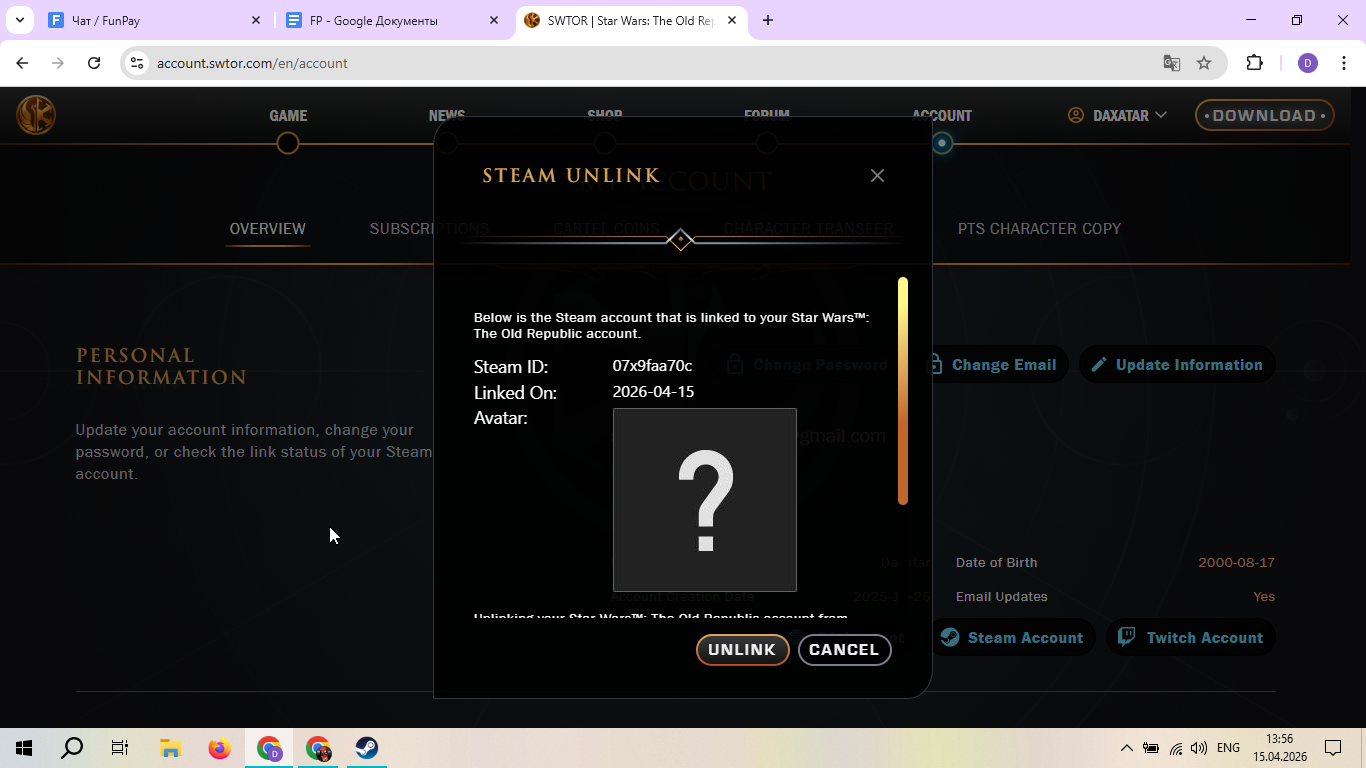
Task: Click the volume icon in system tray
Action: pos(1199,748)
